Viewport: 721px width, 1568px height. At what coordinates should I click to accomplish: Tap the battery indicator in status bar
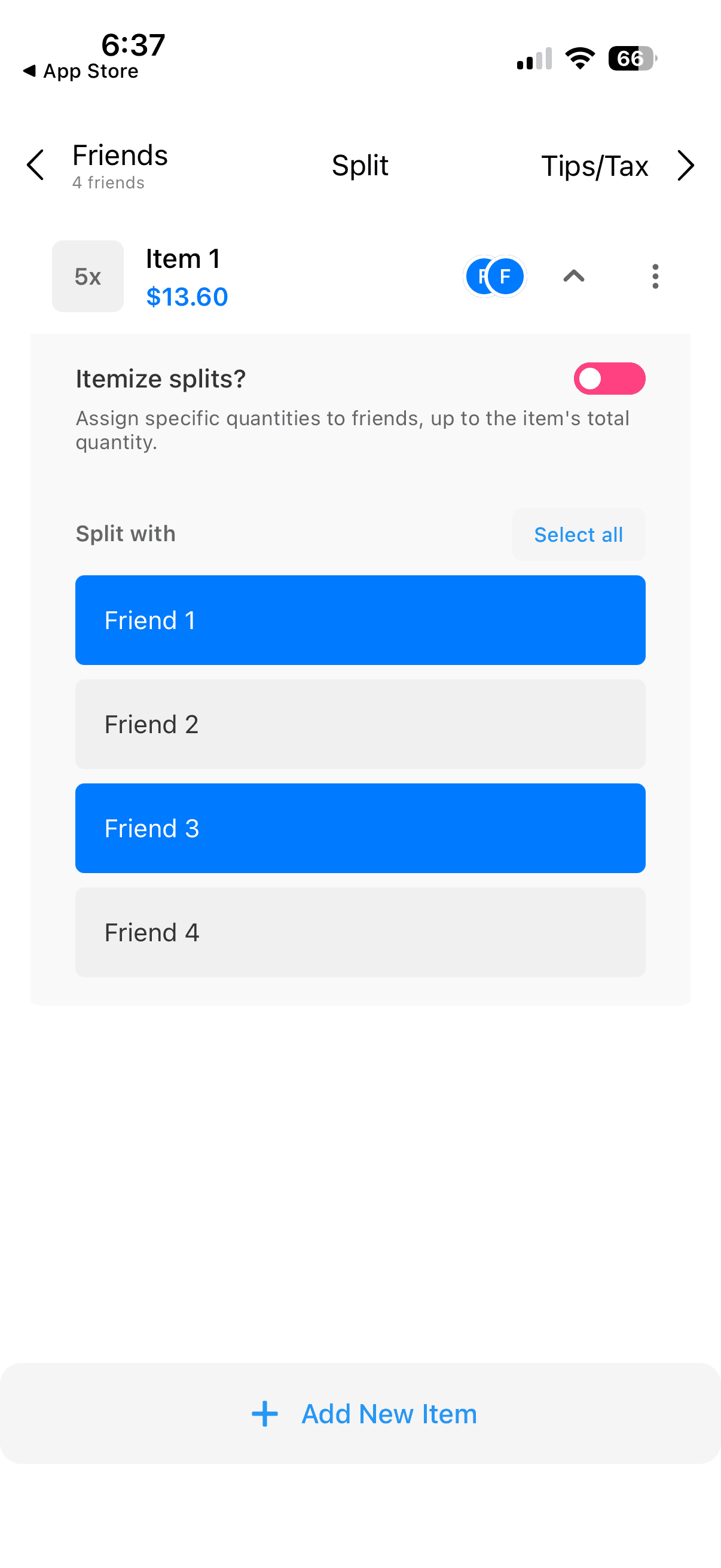pos(632,59)
